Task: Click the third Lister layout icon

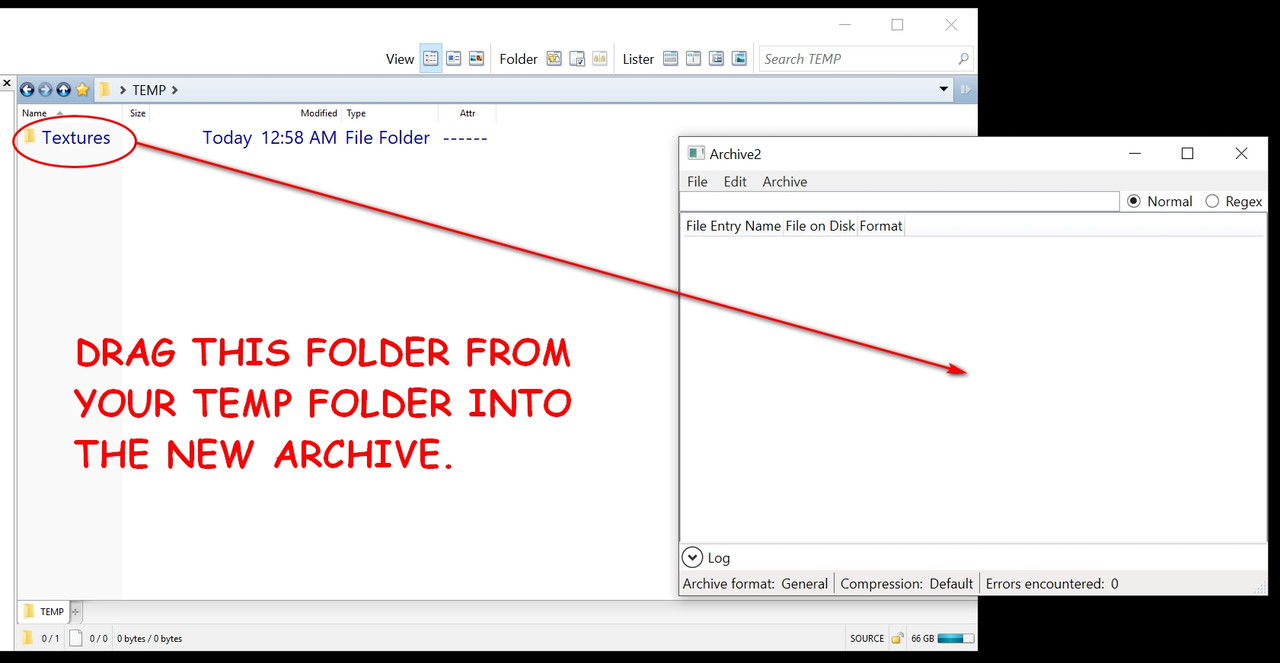Action: click(717, 59)
